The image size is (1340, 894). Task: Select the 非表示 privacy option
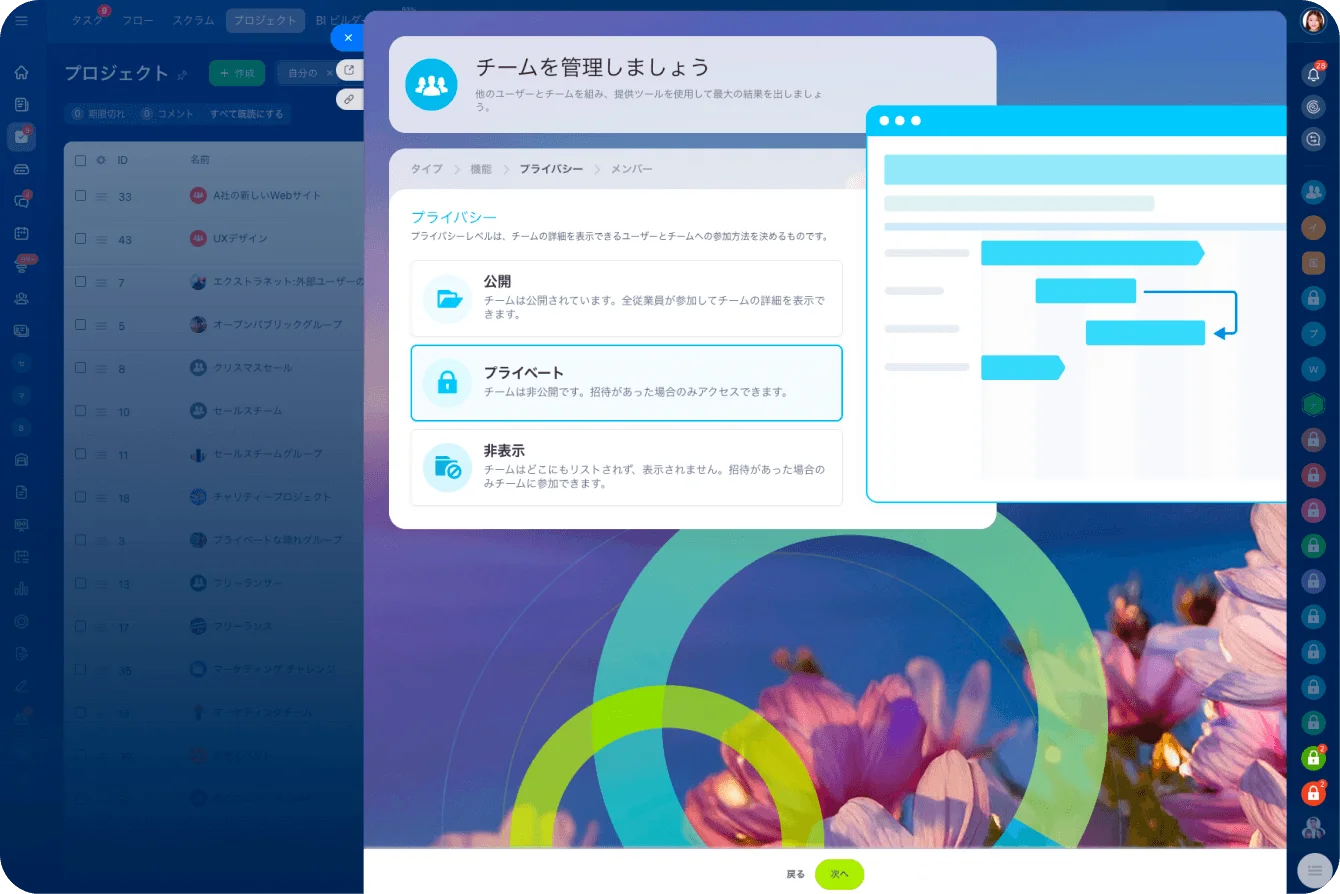pyautogui.click(x=626, y=468)
